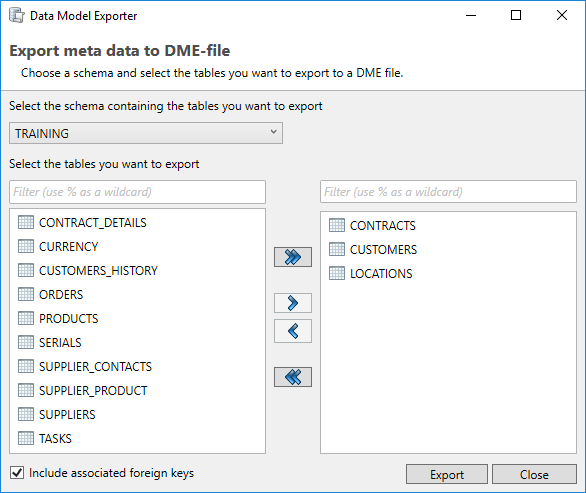586x493 pixels.
Task: Click the table icon beside TASKS
Action: point(26,438)
